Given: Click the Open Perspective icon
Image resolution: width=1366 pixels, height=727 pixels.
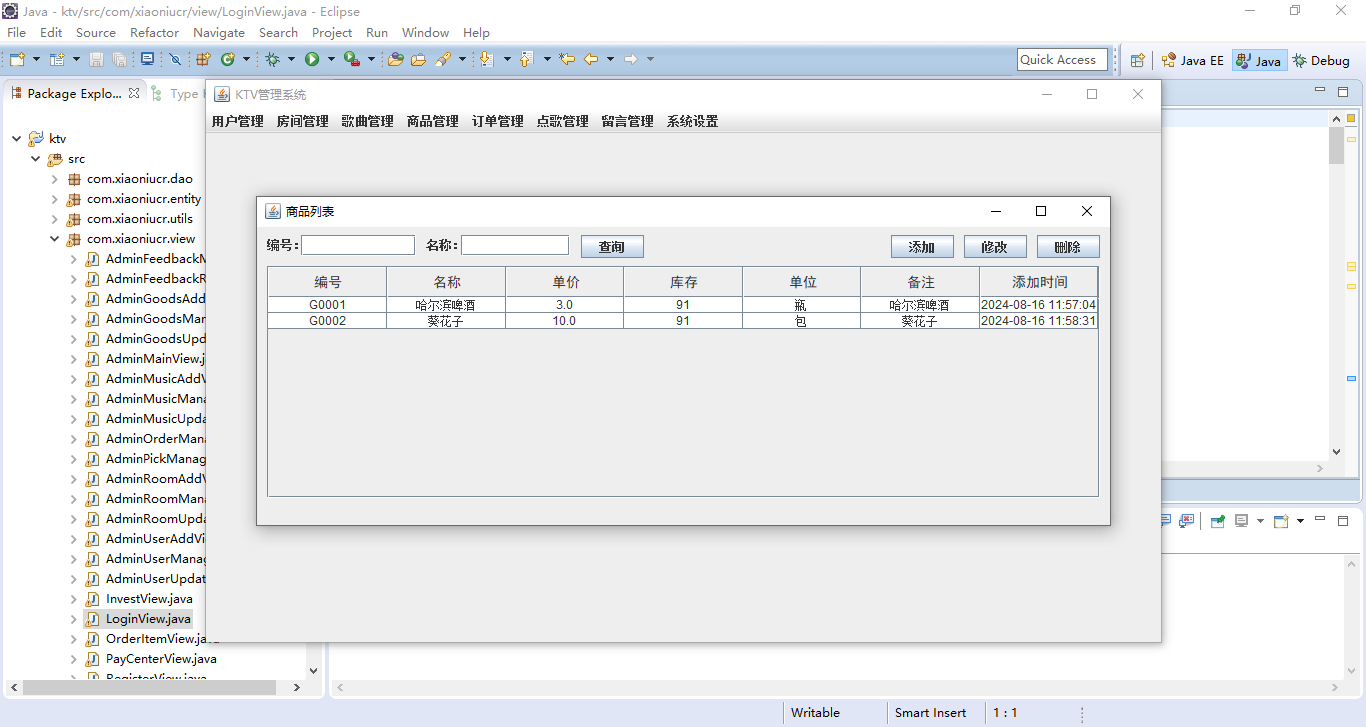Looking at the screenshot, I should (1138, 60).
